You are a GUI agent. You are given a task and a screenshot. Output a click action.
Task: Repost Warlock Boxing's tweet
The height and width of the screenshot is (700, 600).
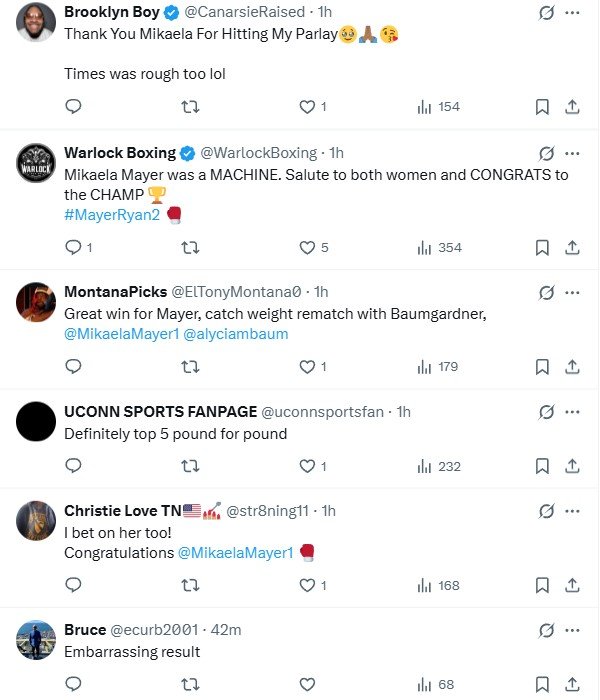point(189,248)
